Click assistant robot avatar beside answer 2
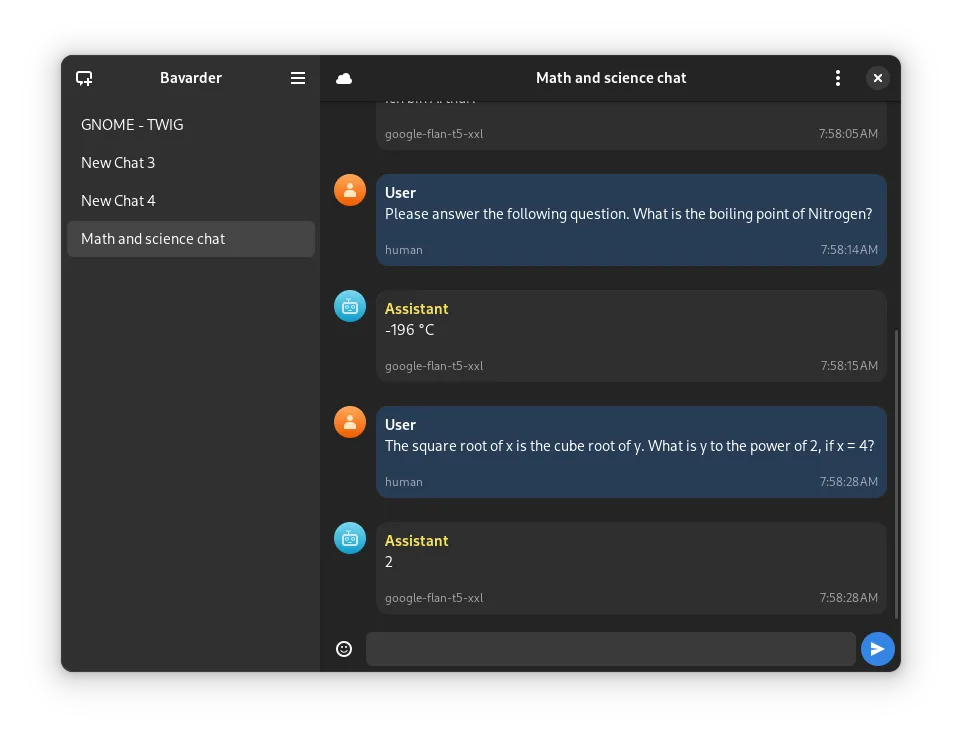Image resolution: width=962 pixels, height=739 pixels. pyautogui.click(x=350, y=538)
